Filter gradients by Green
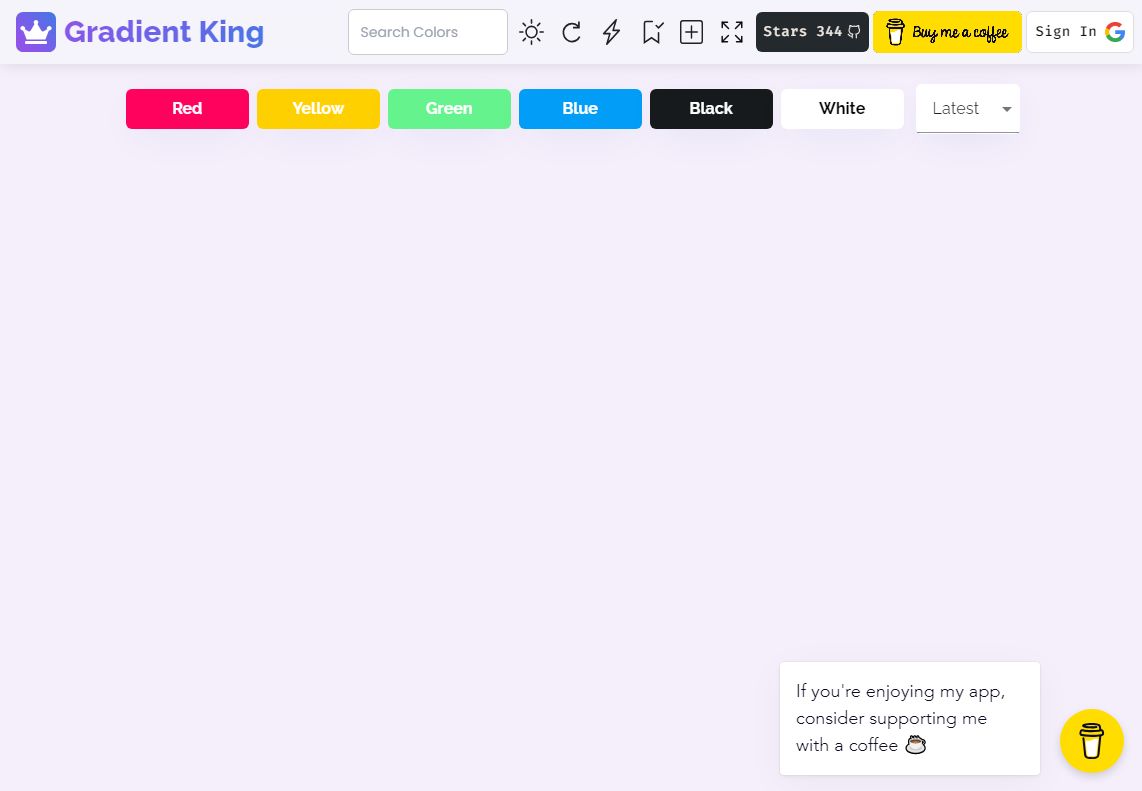This screenshot has height=791, width=1142. click(449, 109)
